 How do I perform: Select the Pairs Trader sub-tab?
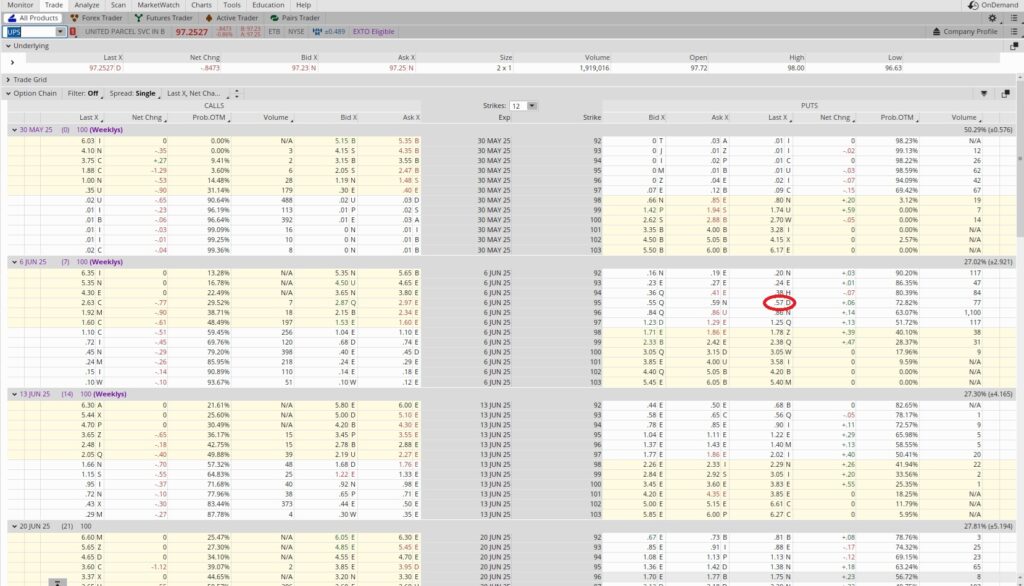tap(295, 18)
